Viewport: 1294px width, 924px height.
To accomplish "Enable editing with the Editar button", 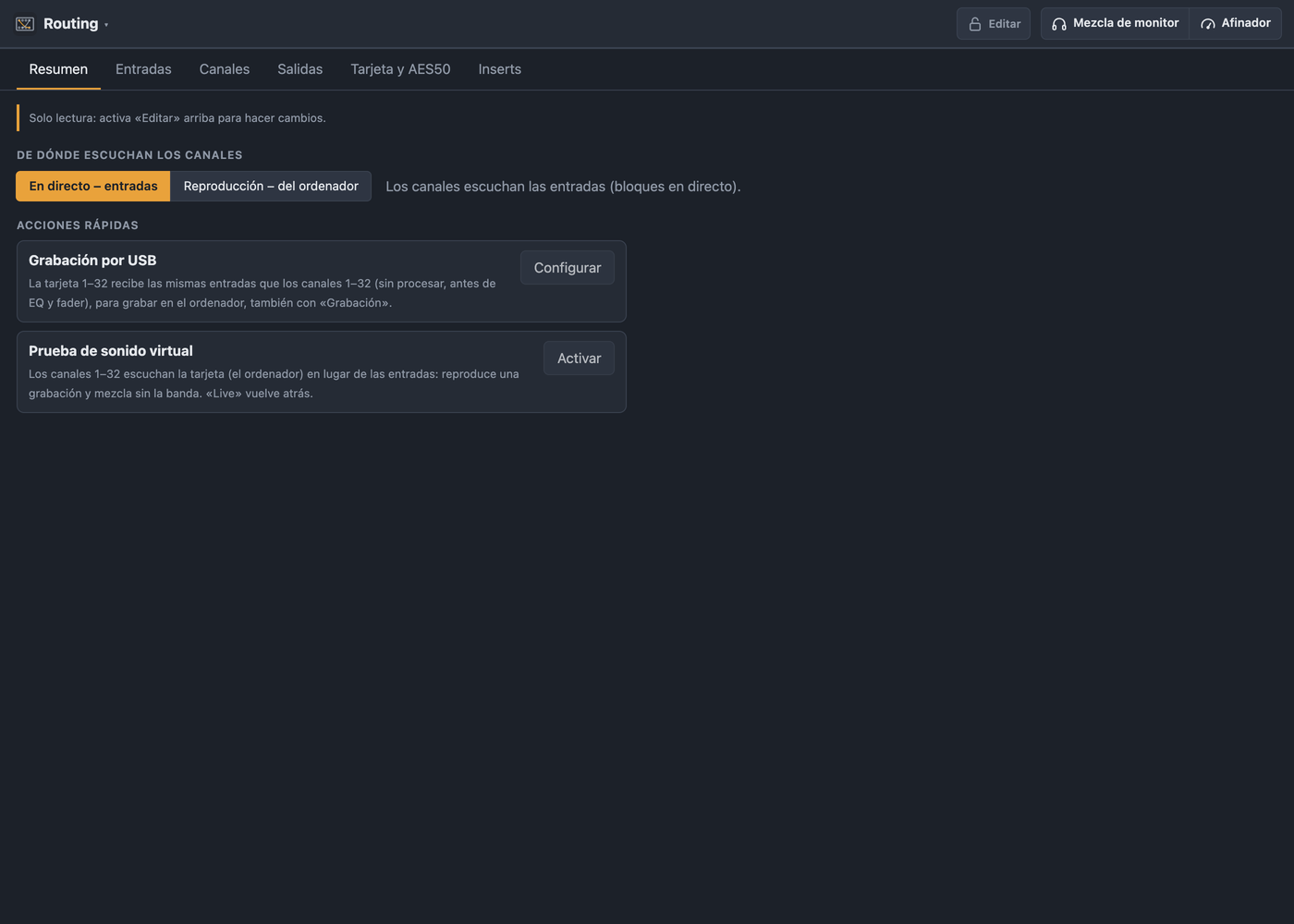I will pyautogui.click(x=994, y=24).
